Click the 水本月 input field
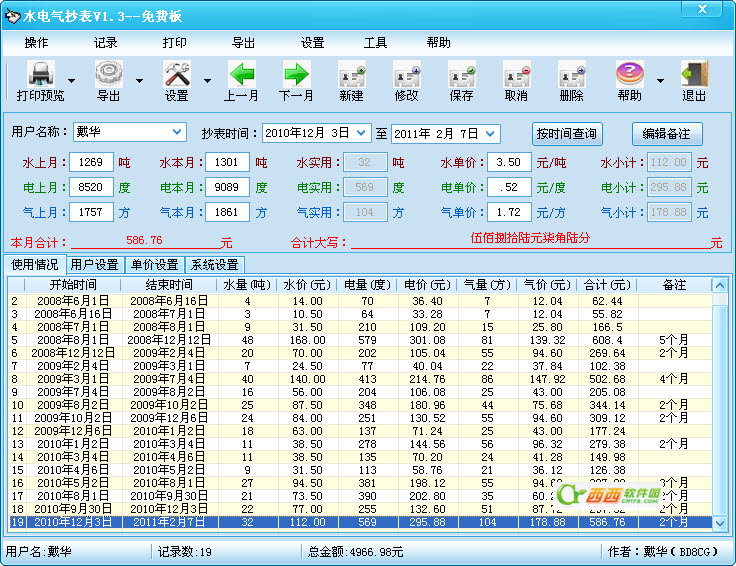The width and height of the screenshot is (736, 566). (229, 162)
